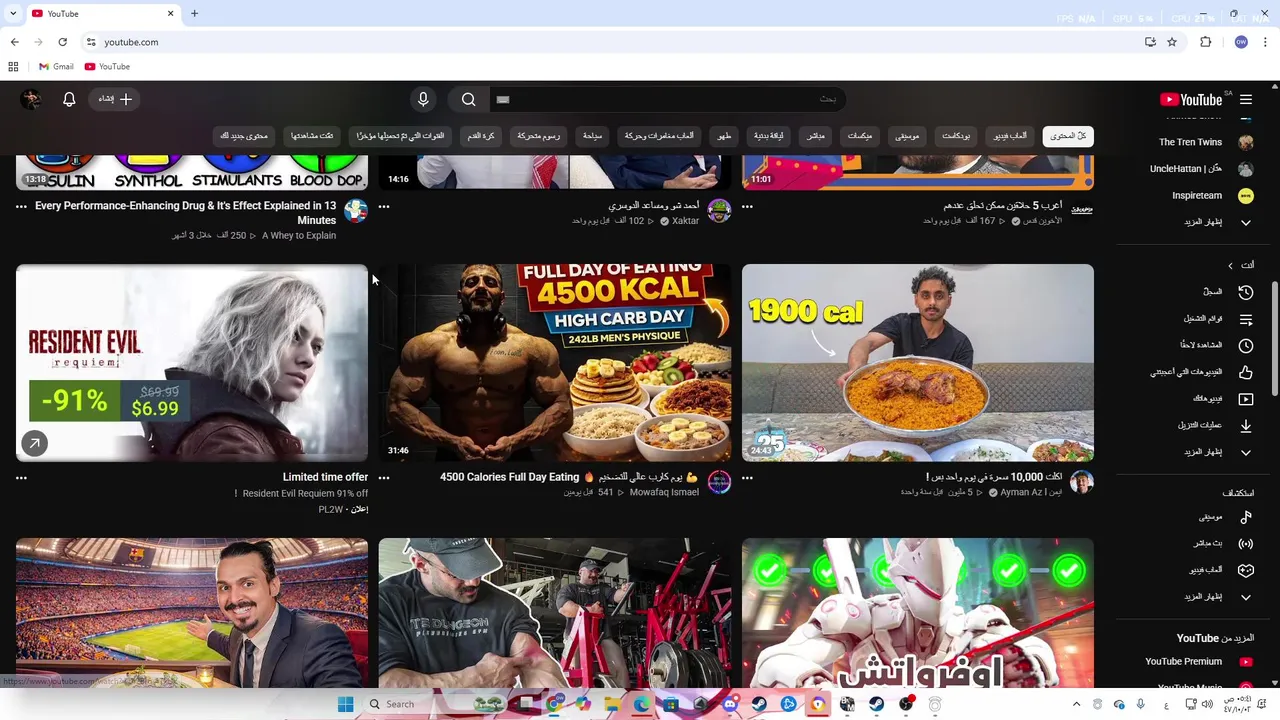Open options for Limited time offer ad
The image size is (1280, 720).
point(21,478)
